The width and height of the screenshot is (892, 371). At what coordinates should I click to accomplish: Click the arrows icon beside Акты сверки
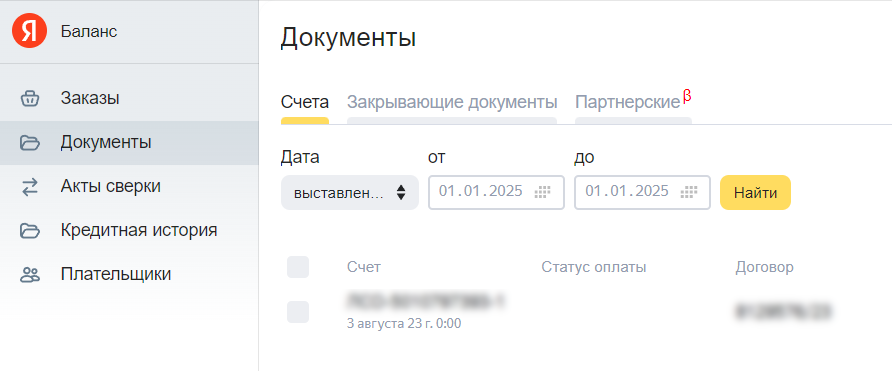30,187
